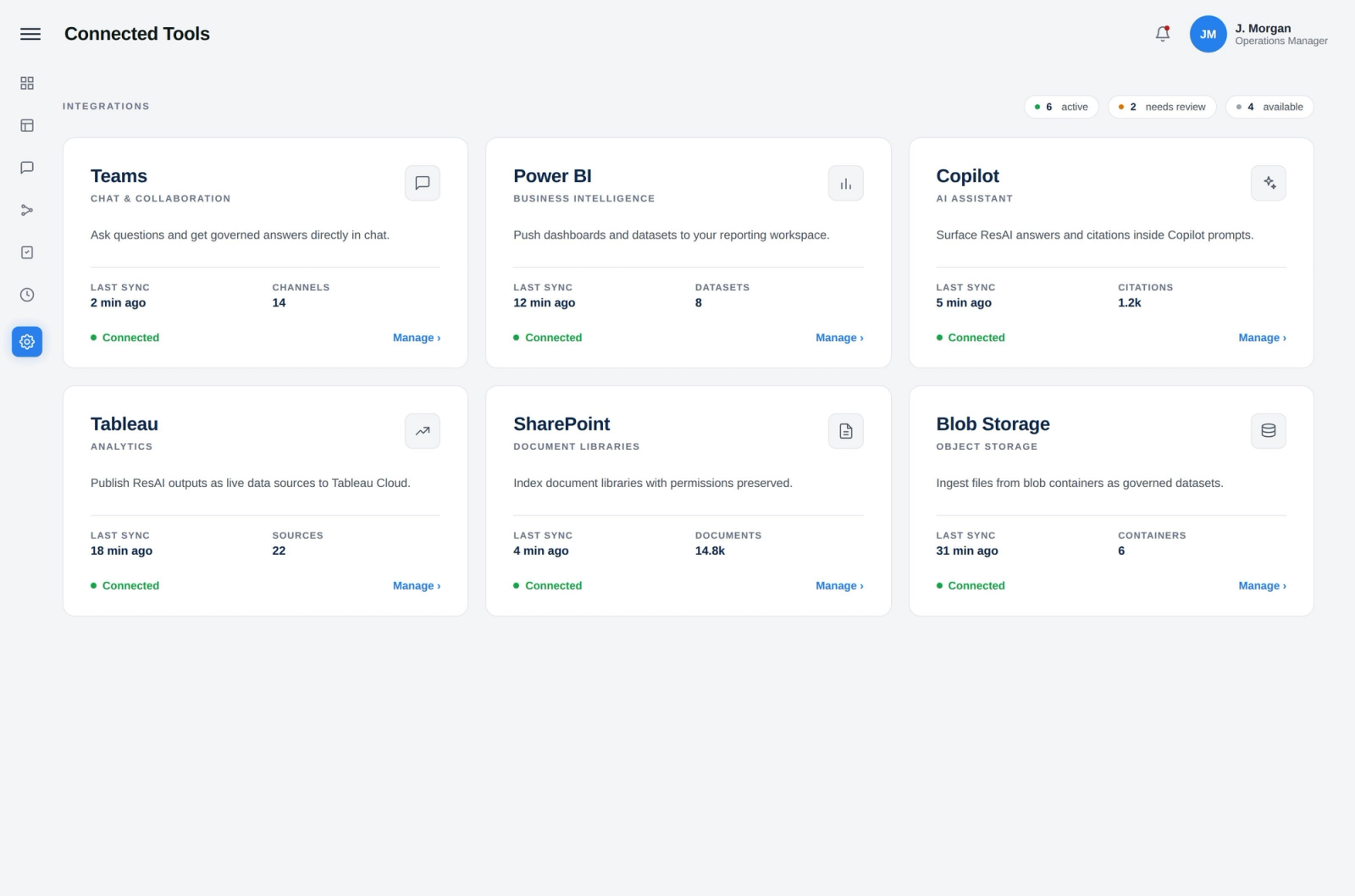The width and height of the screenshot is (1355, 896).
Task: Open Manage for the SharePoint integration
Action: click(839, 586)
